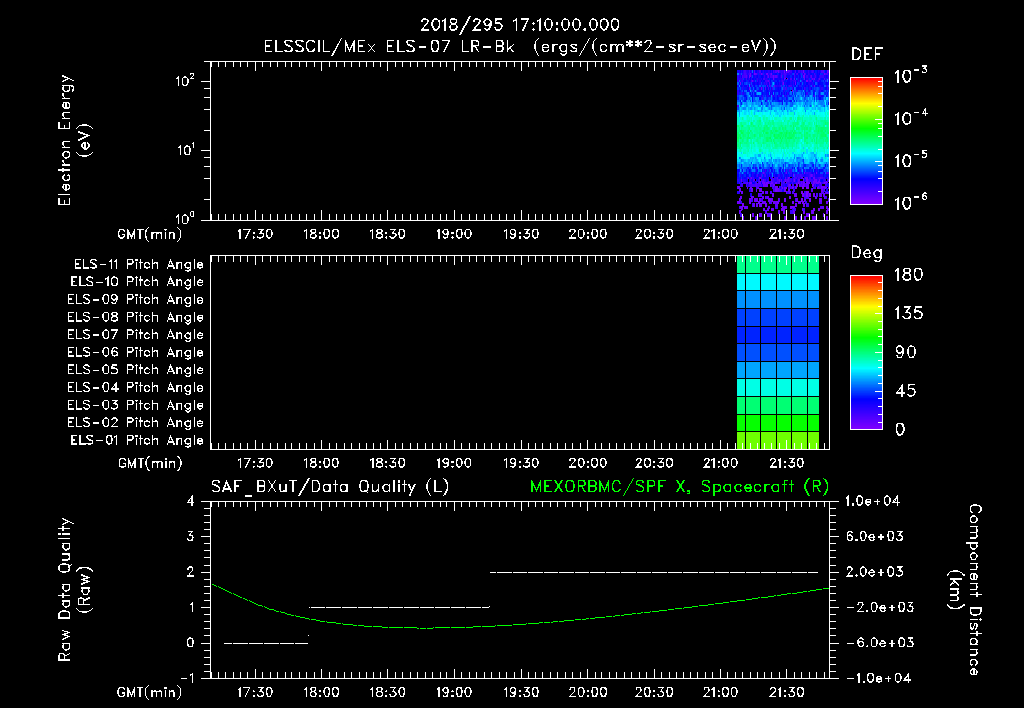Select the ELS-04 Pitch Angle row label
1024x708 pixels.
[x=135, y=387]
